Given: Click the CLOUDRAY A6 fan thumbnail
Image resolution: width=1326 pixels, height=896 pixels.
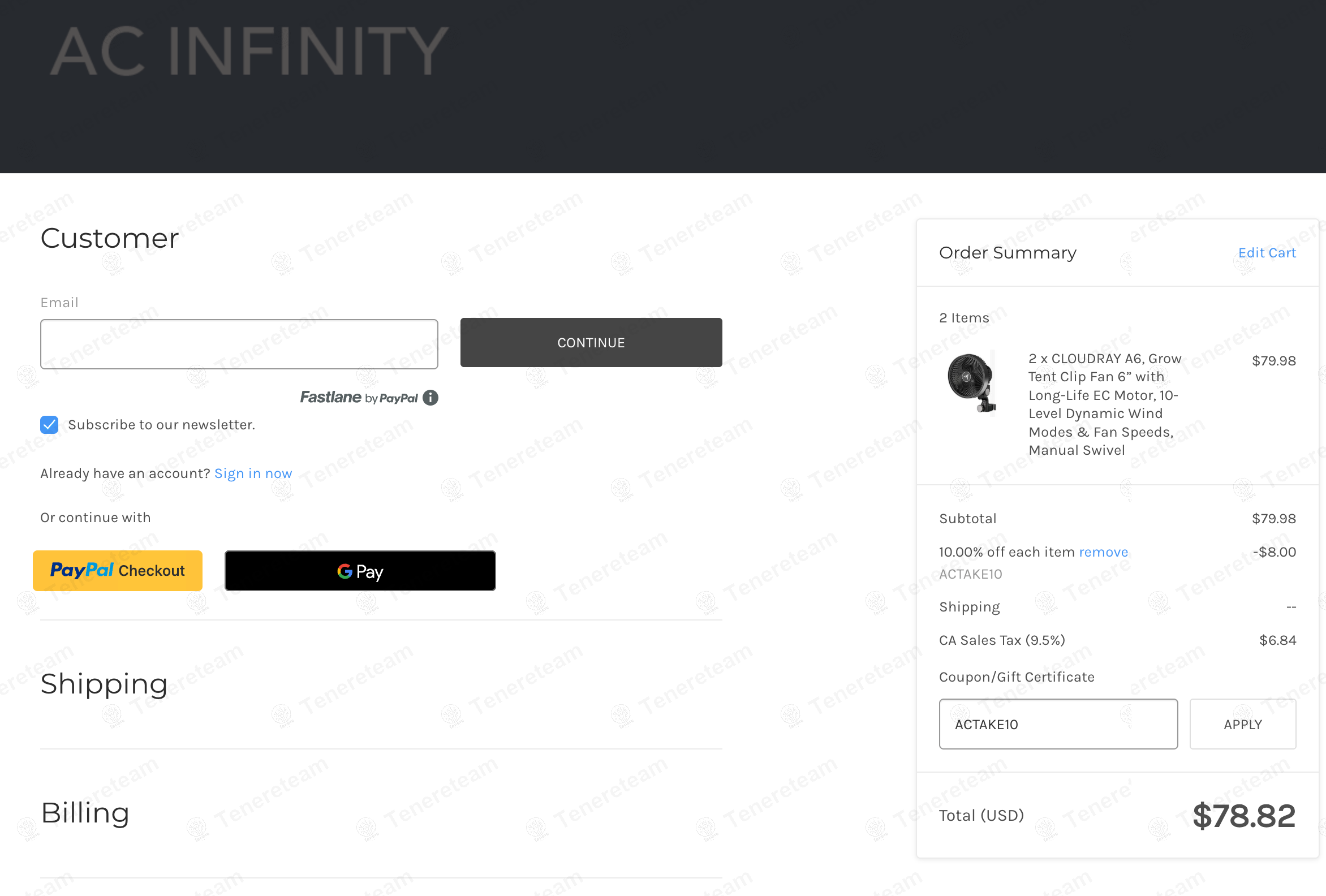Looking at the screenshot, I should pyautogui.click(x=971, y=382).
